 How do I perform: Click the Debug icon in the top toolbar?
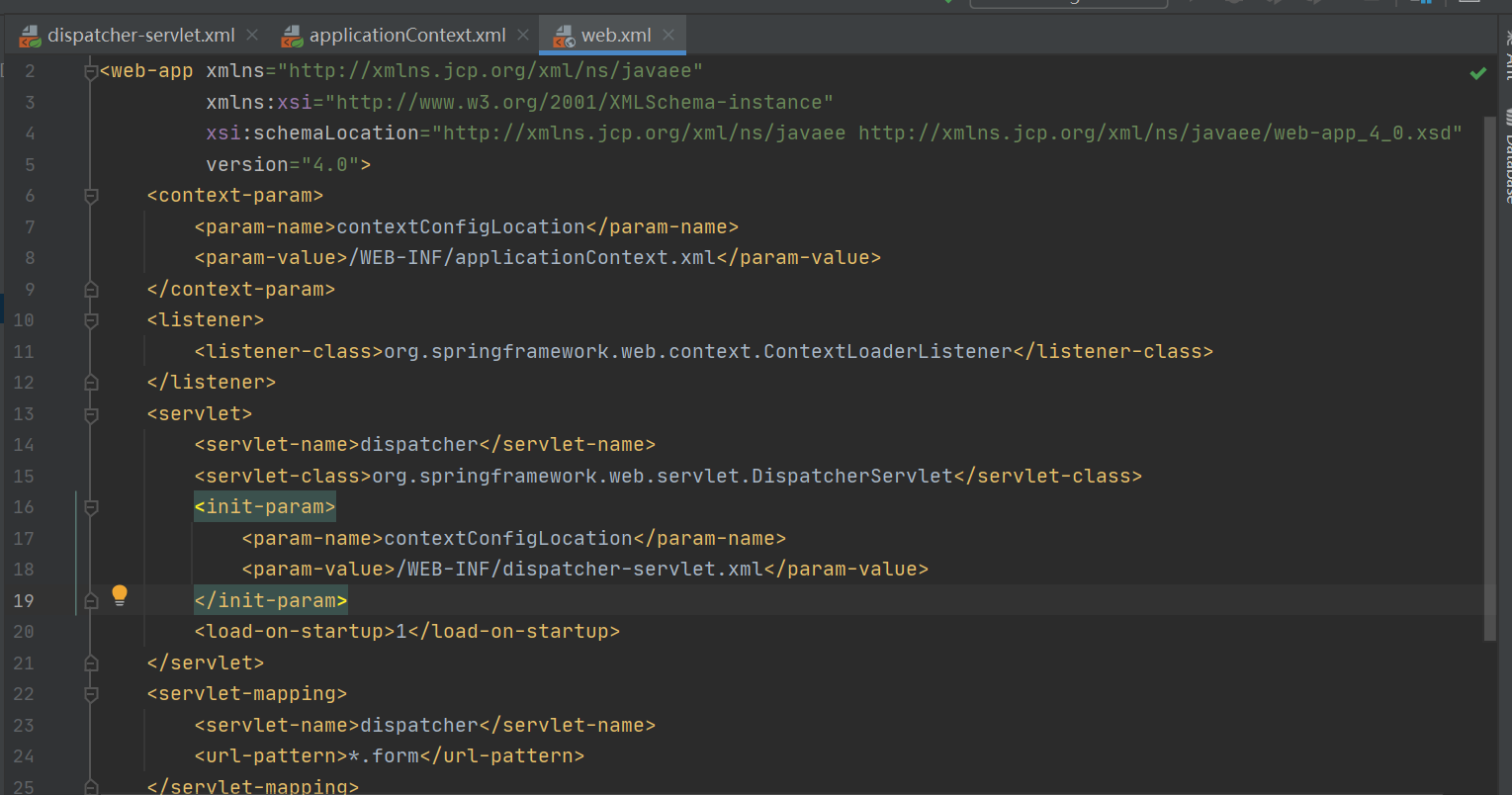(x=1235, y=4)
